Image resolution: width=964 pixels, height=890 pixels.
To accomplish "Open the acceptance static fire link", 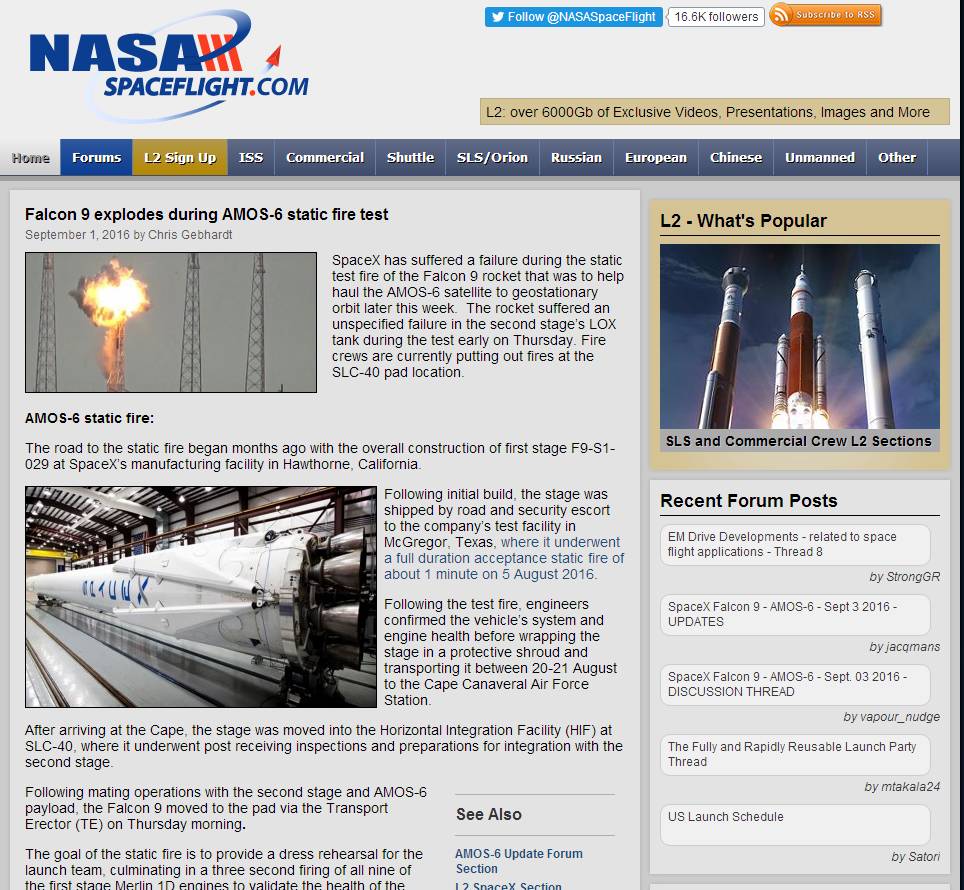I will click(x=504, y=558).
